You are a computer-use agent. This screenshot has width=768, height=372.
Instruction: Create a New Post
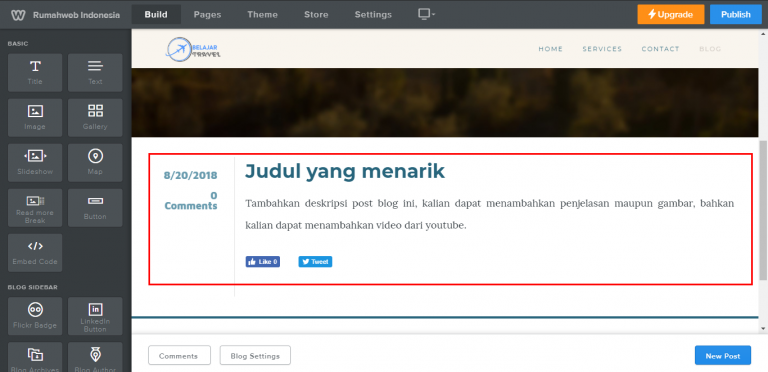coord(722,355)
